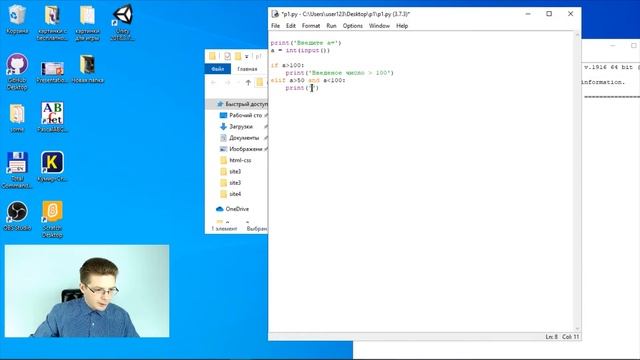The width and height of the screenshot is (640, 360).
Task: Select the Scratch Desktop shortcut icon
Action: pyautogui.click(x=52, y=212)
